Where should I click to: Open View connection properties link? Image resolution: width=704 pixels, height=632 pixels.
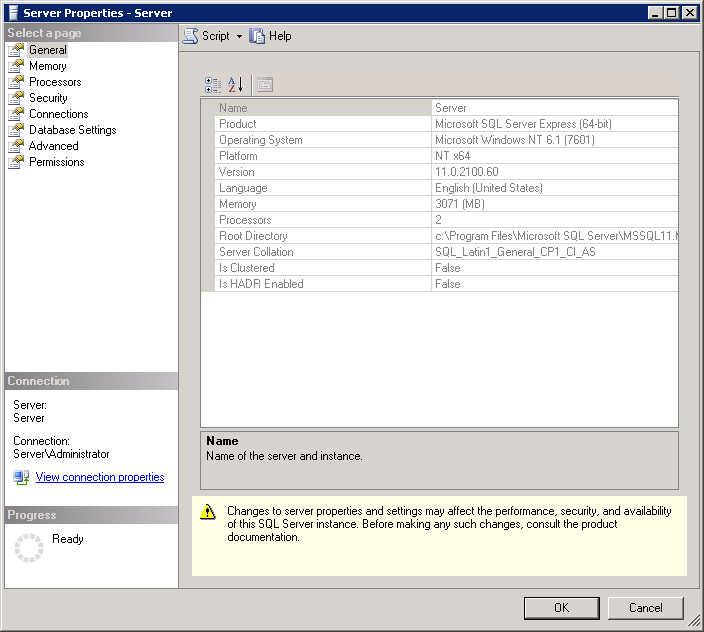[100, 477]
